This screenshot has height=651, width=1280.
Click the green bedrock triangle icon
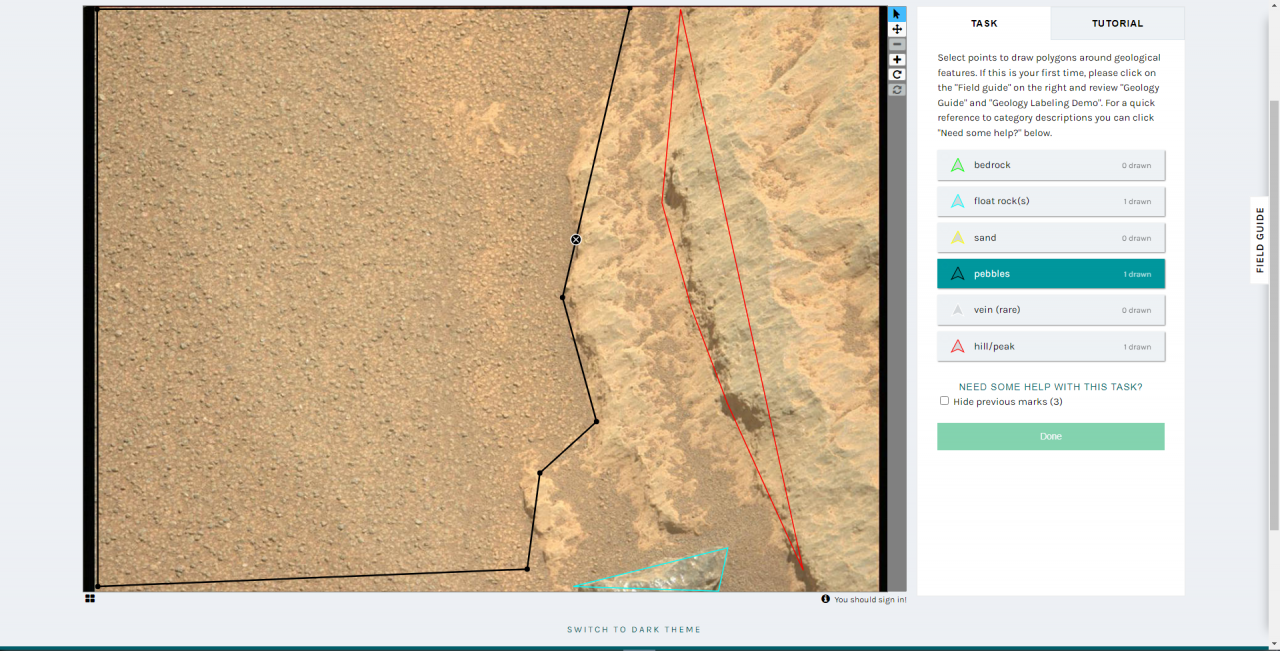coord(957,165)
